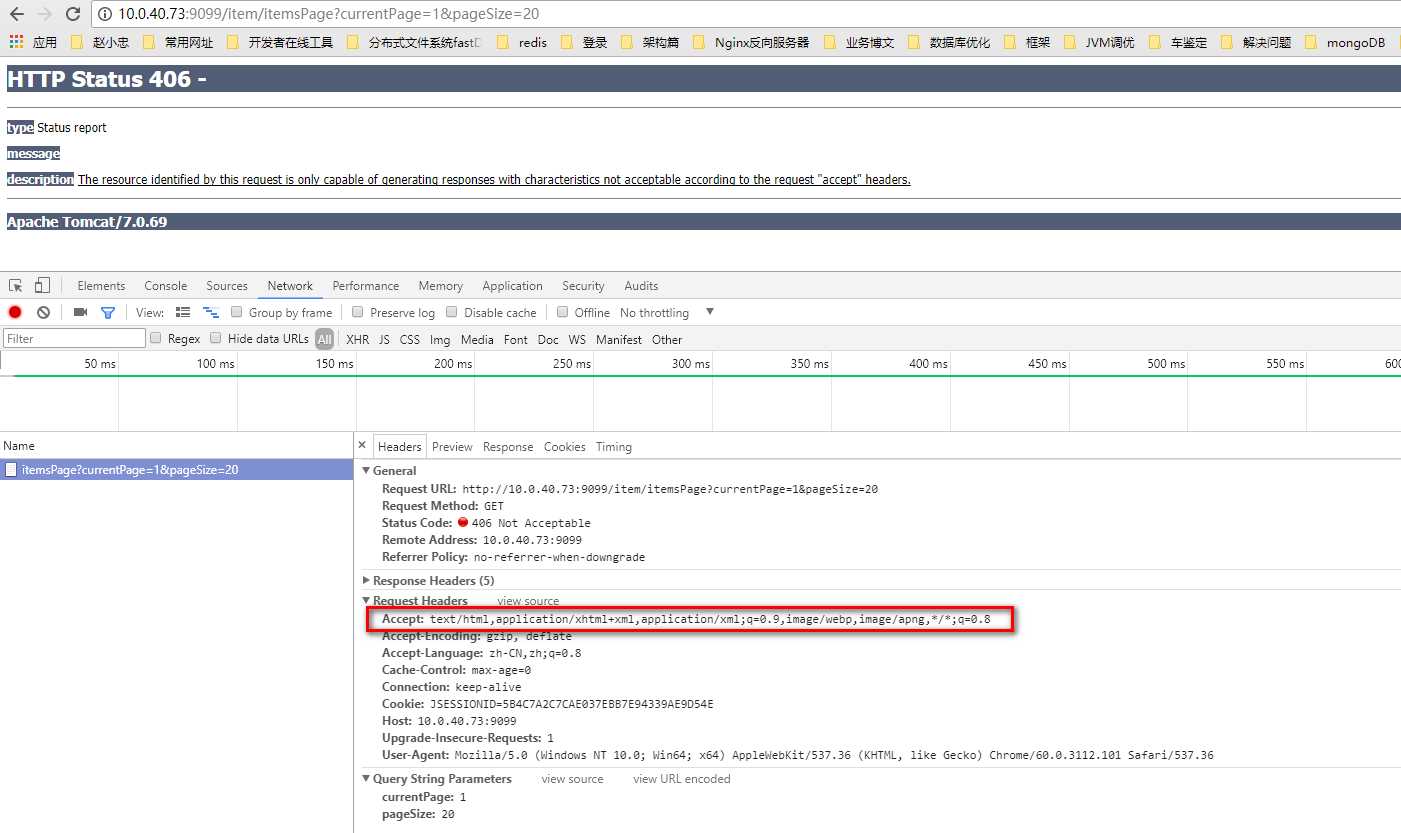The image size is (1401, 833).
Task: Filter requests by XHR type
Action: click(357, 339)
